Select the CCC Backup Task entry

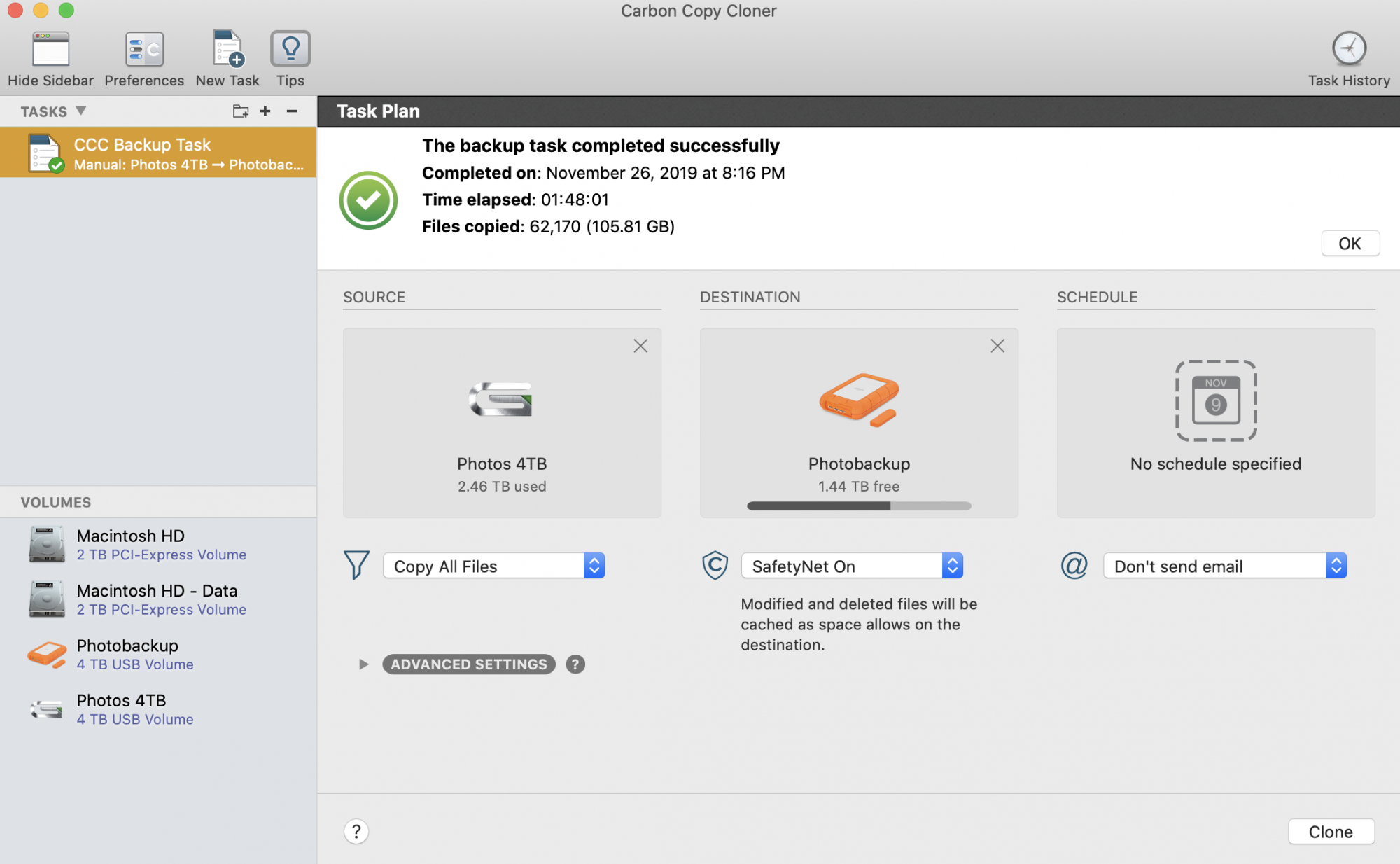point(158,153)
